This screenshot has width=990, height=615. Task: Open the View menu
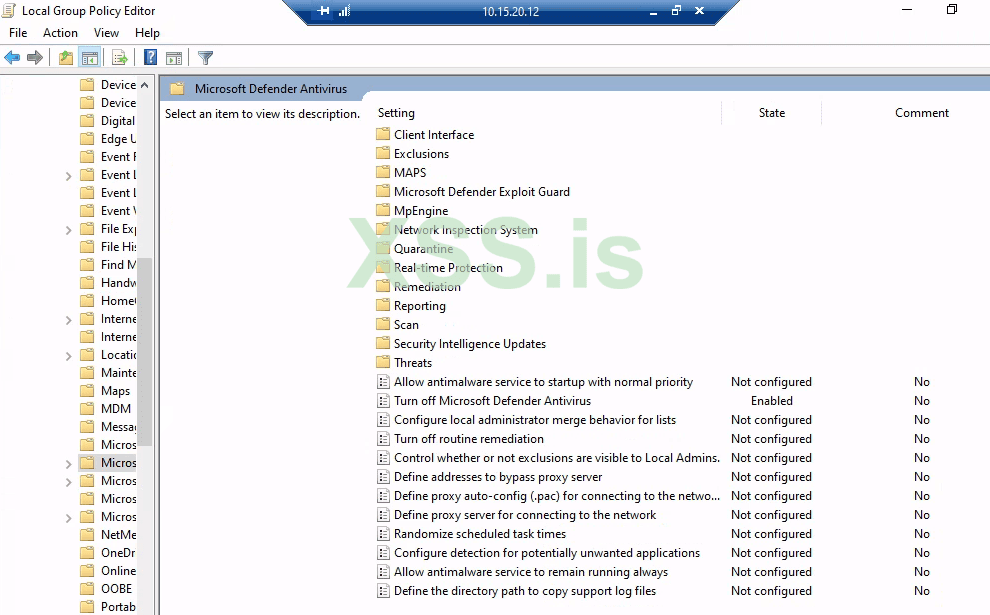[x=106, y=33]
